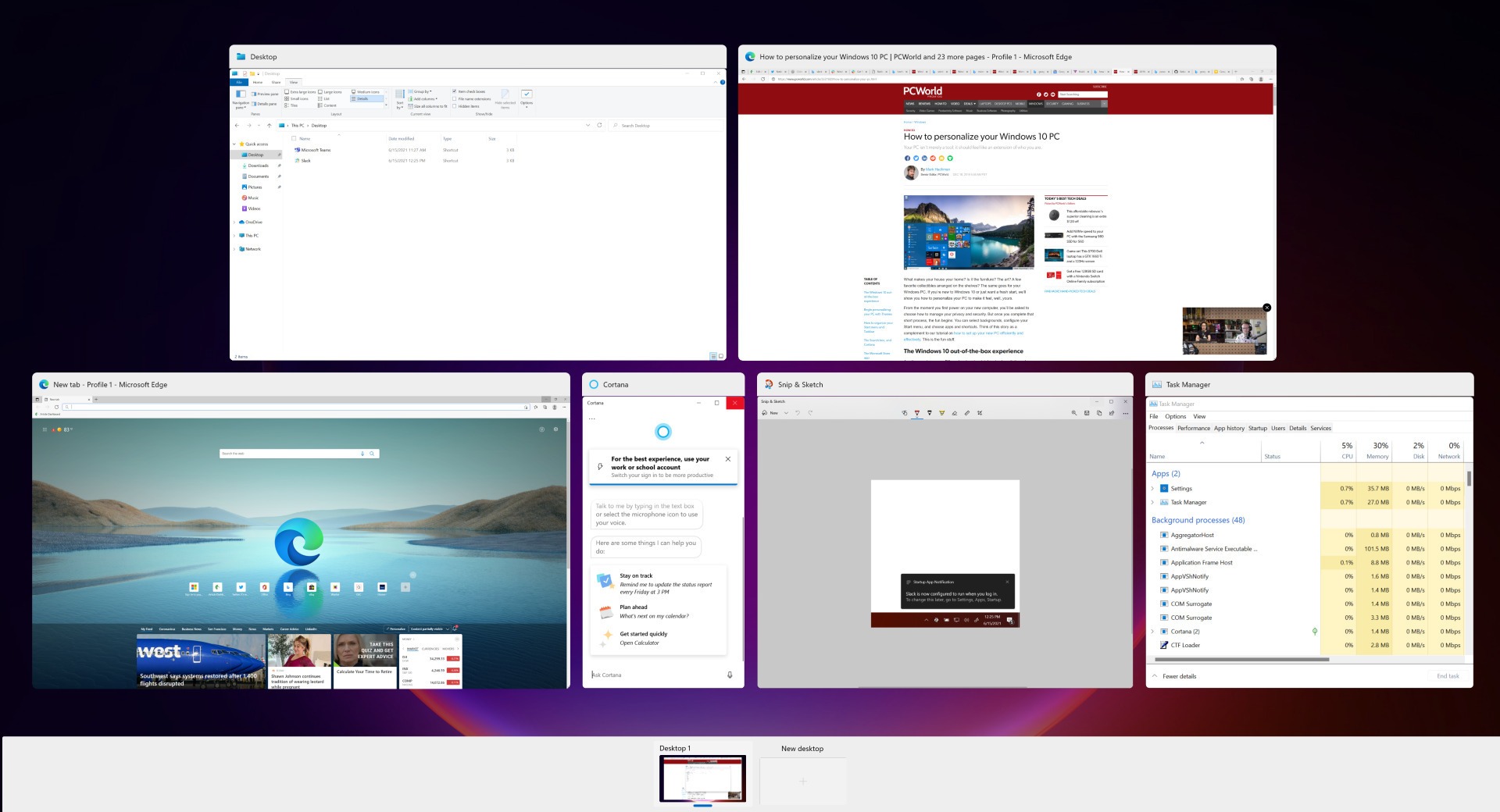Screen dimensions: 1500x812
Task: Enable the File name extensions checkbox
Action: tap(455, 99)
